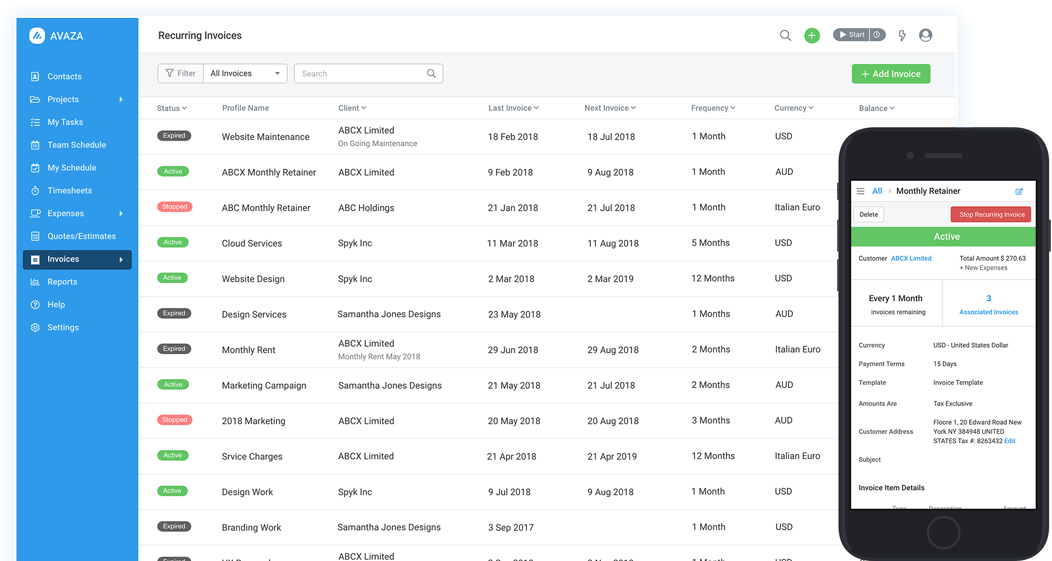This screenshot has width=1052, height=561.
Task: Open the Cloud Services profile
Action: pyautogui.click(x=252, y=244)
